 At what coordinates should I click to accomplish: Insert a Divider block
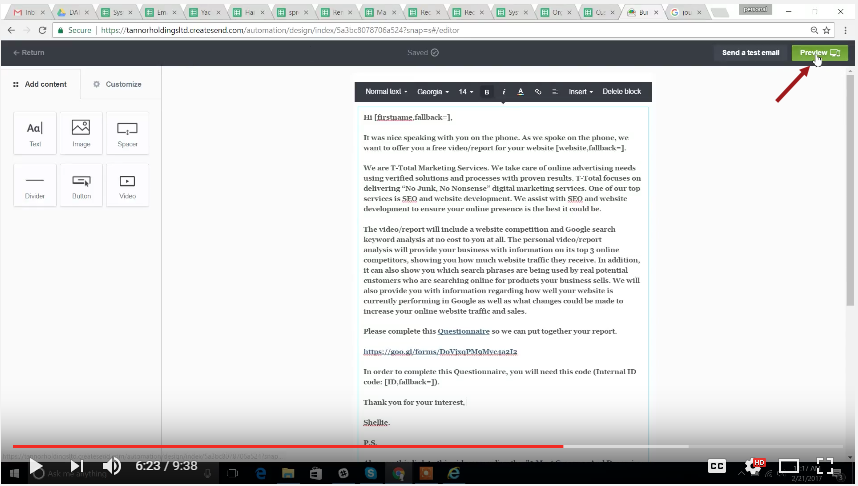(x=35, y=185)
